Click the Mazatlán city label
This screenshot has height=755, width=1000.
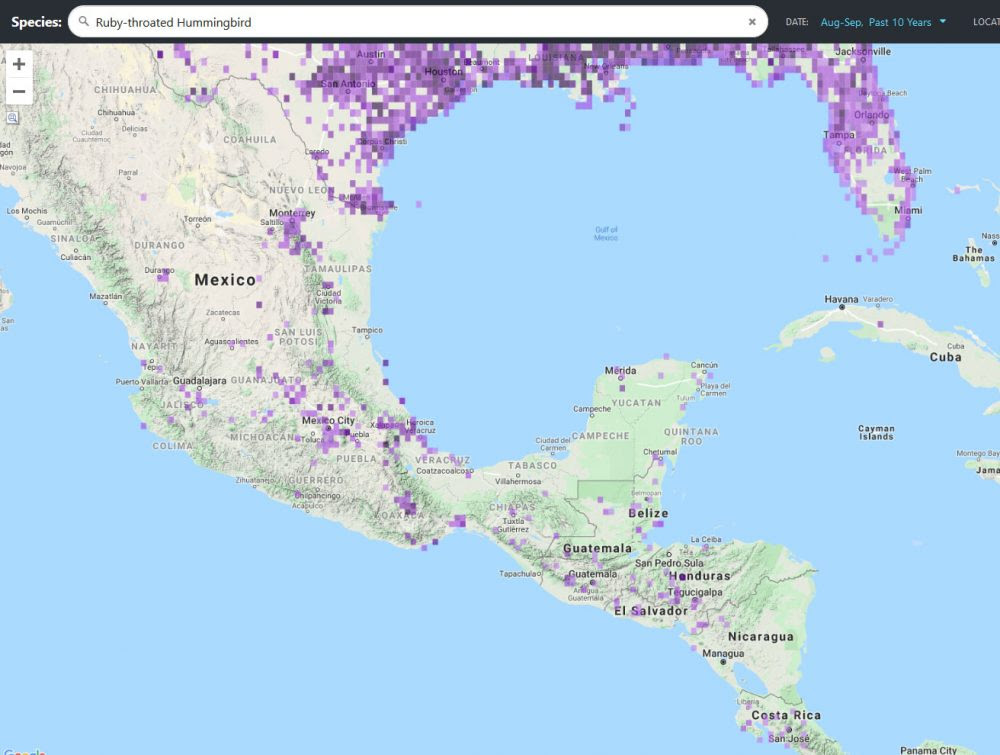(106, 297)
